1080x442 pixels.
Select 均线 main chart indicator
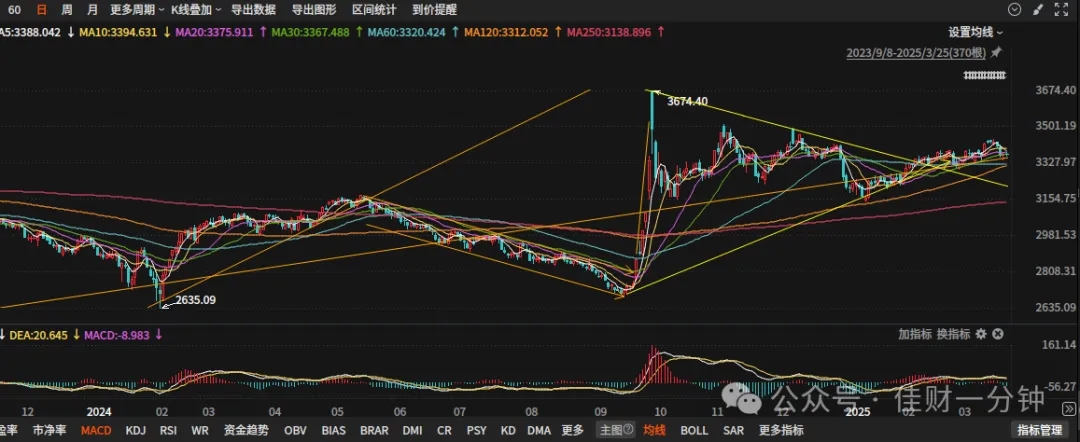point(654,430)
